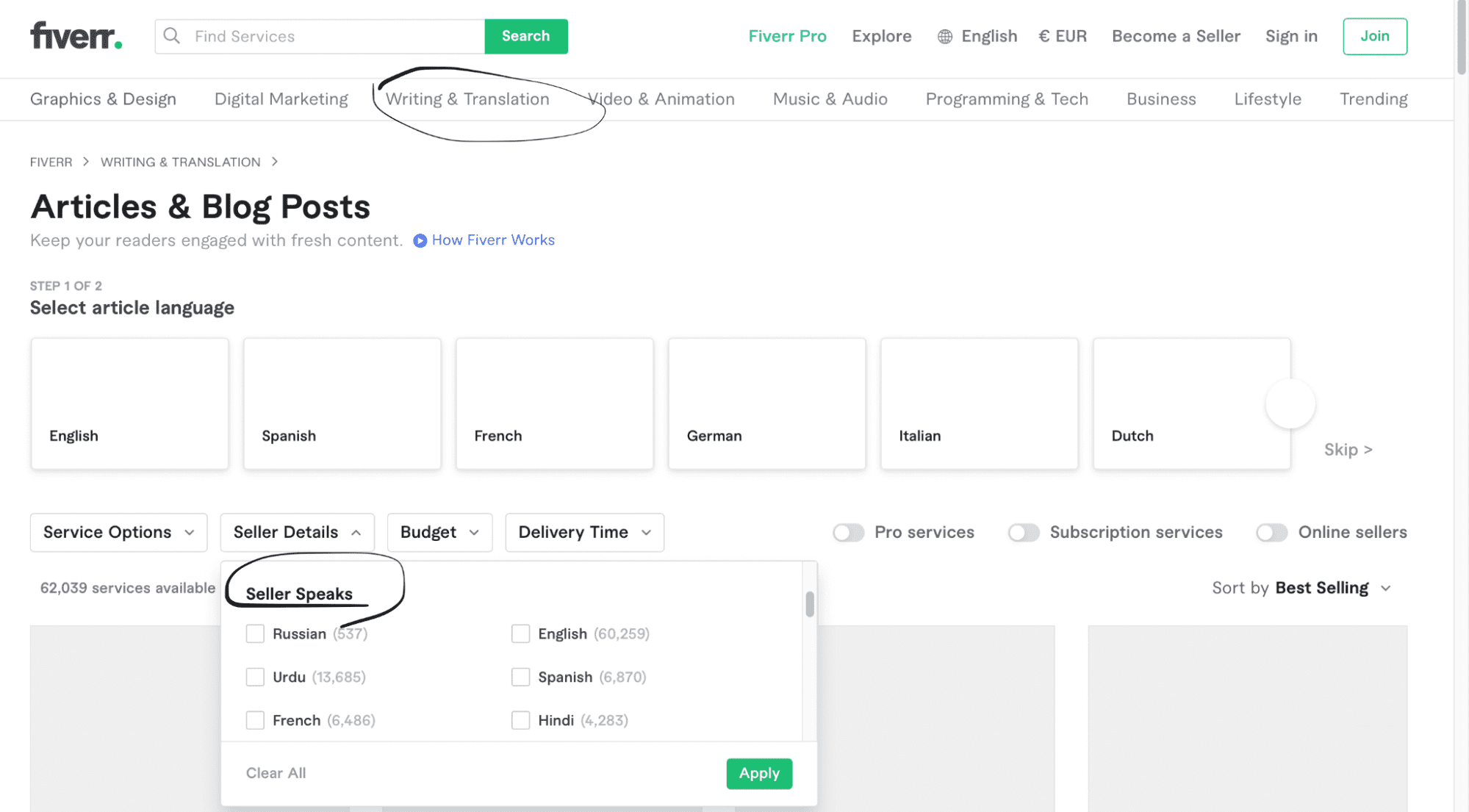Click the Seller Details panel scrollbar

(809, 604)
